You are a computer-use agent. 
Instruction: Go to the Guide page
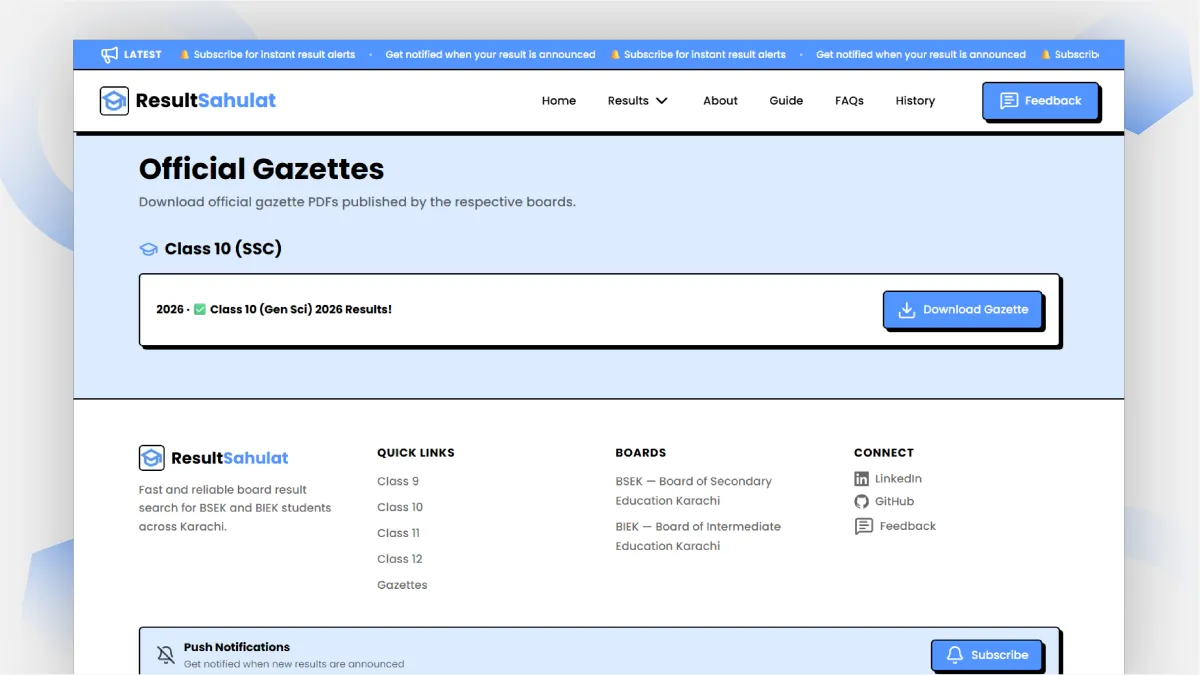(786, 101)
